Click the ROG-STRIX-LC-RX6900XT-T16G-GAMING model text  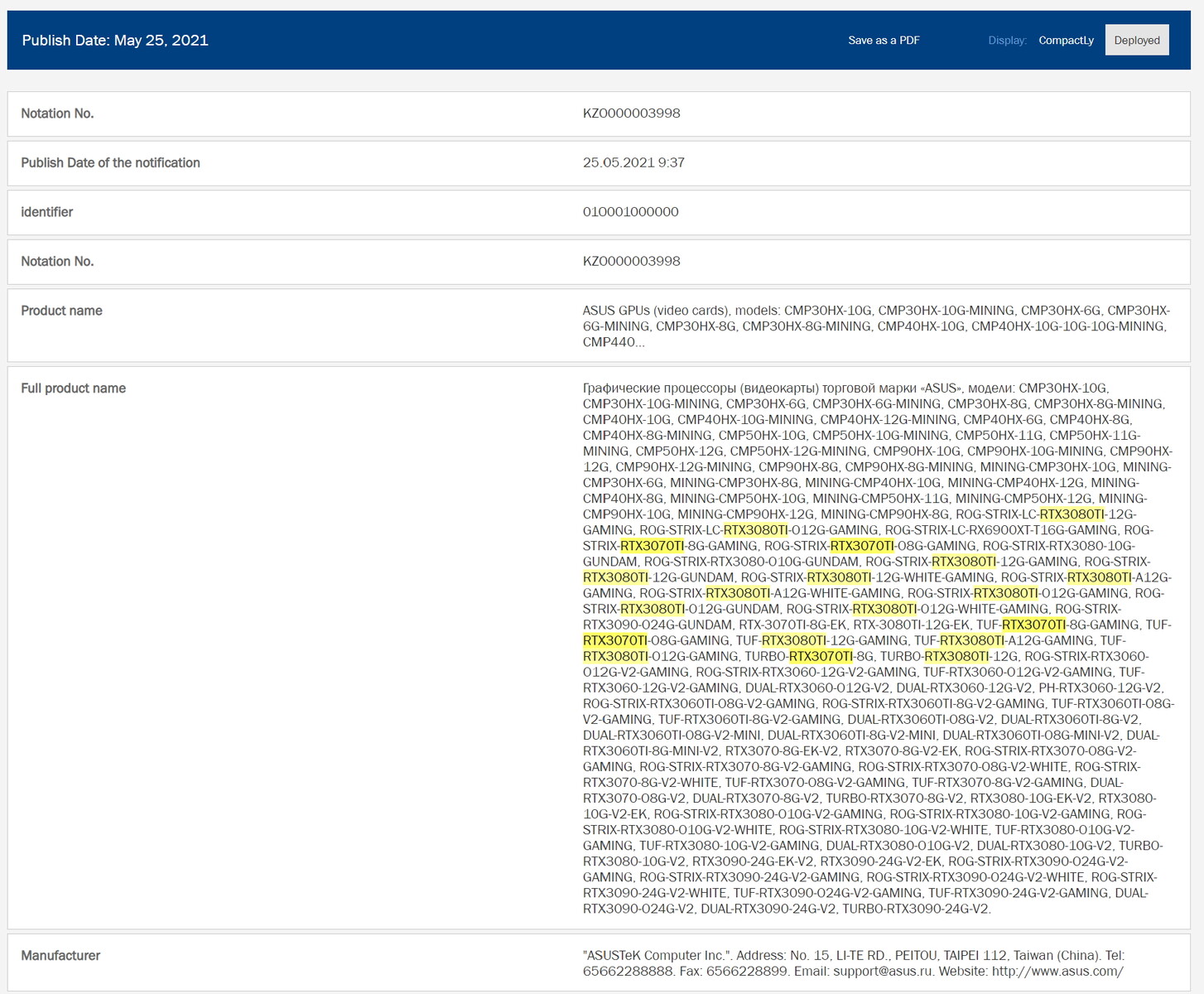(1000, 530)
